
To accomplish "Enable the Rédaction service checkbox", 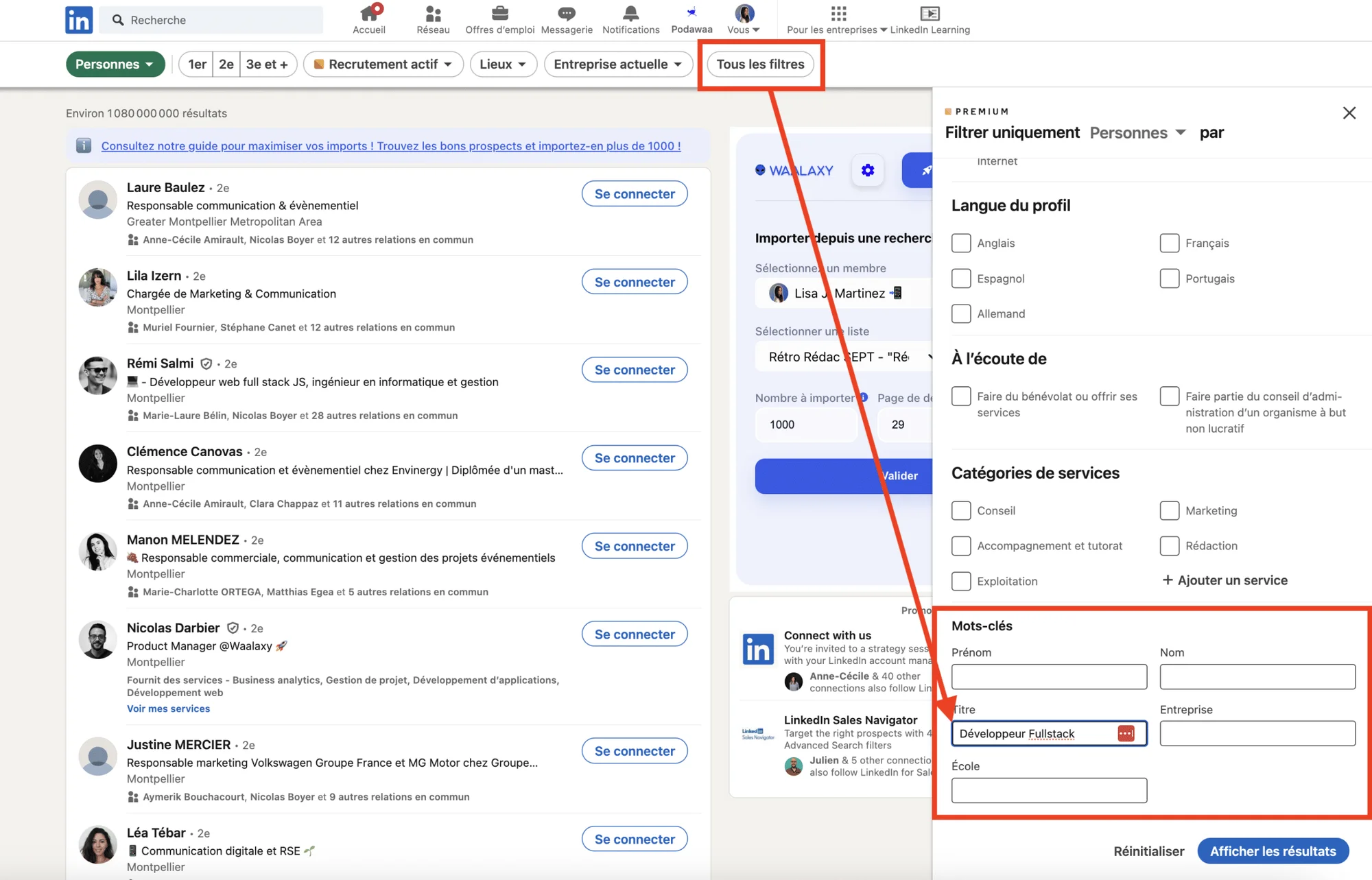I will 1170,545.
